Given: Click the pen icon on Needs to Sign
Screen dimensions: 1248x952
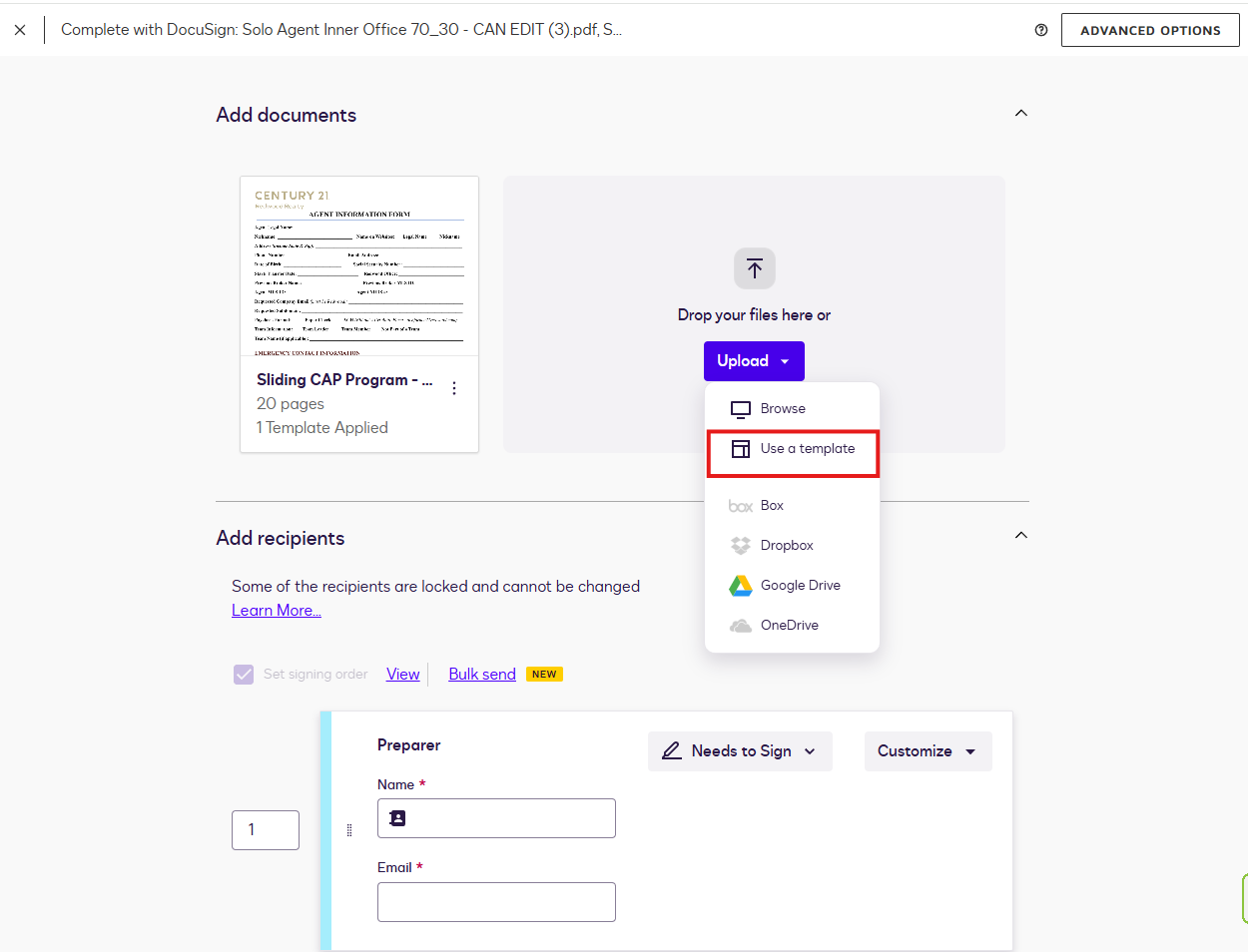Looking at the screenshot, I should coord(672,750).
